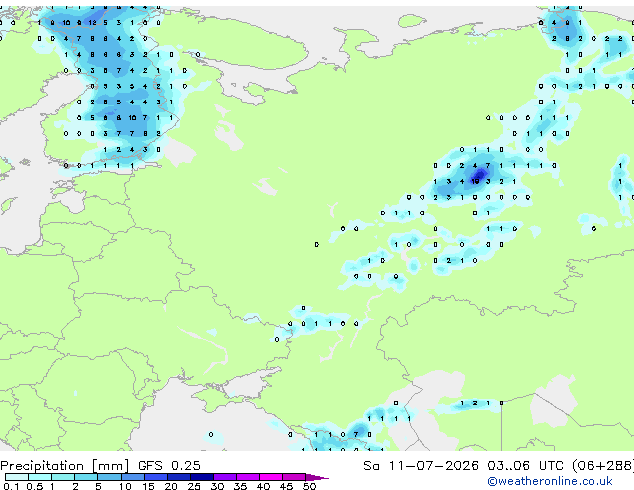The width and height of the screenshot is (634, 490).
Task: Click the '50' legend scale label
Action: point(309,486)
